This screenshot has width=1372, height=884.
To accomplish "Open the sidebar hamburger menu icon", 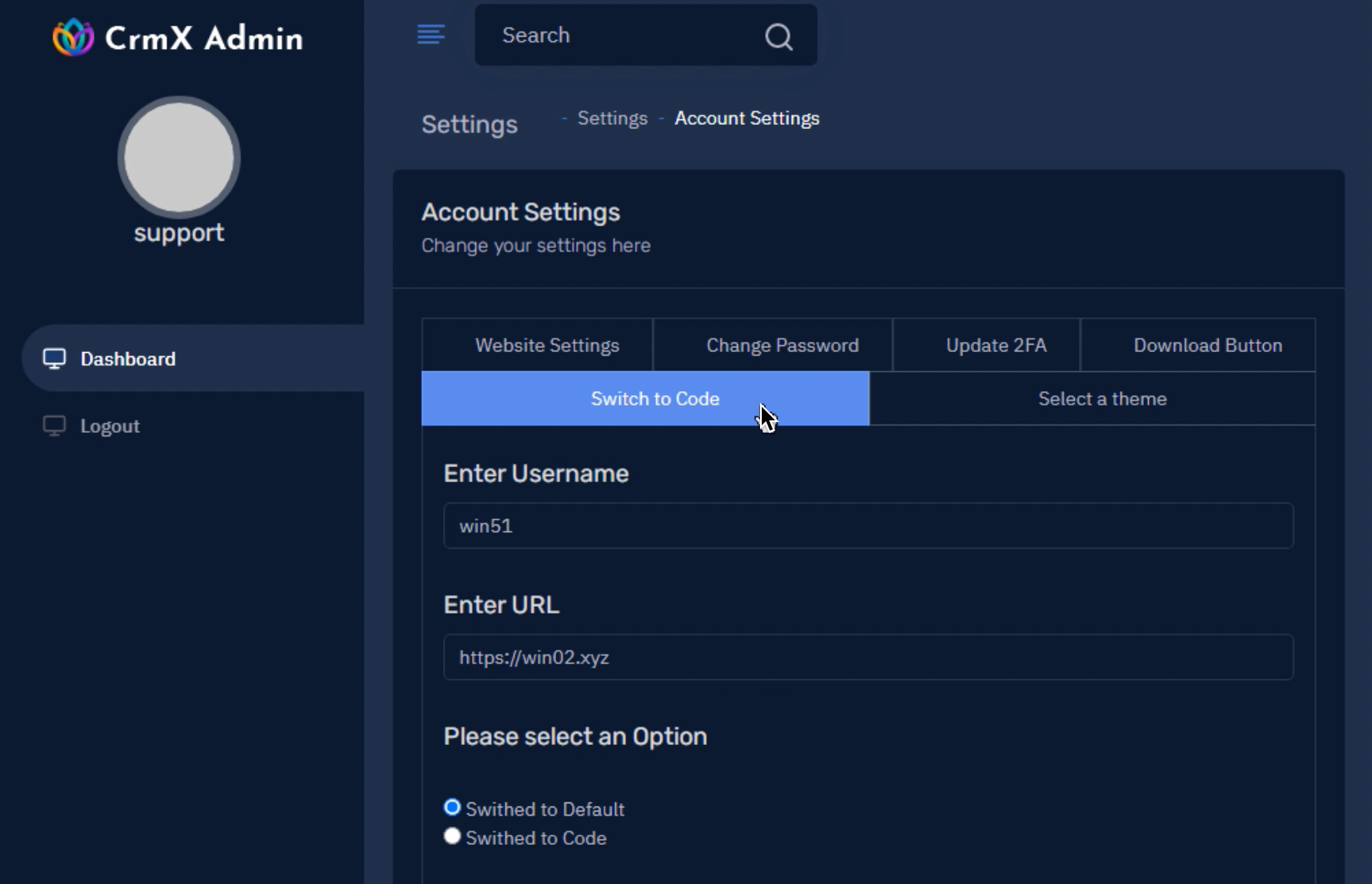I will [x=430, y=35].
